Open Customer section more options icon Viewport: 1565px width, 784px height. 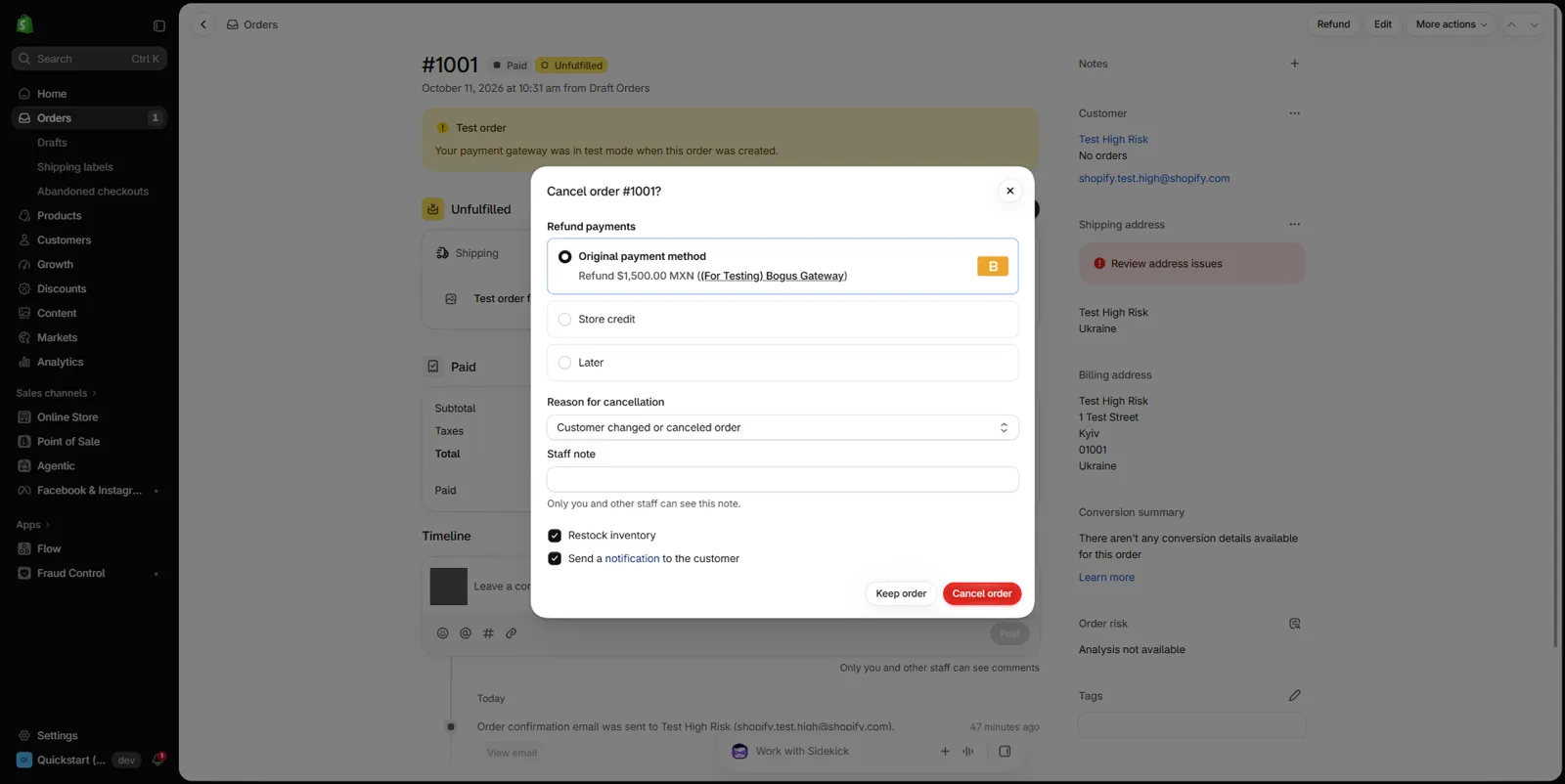1294,113
